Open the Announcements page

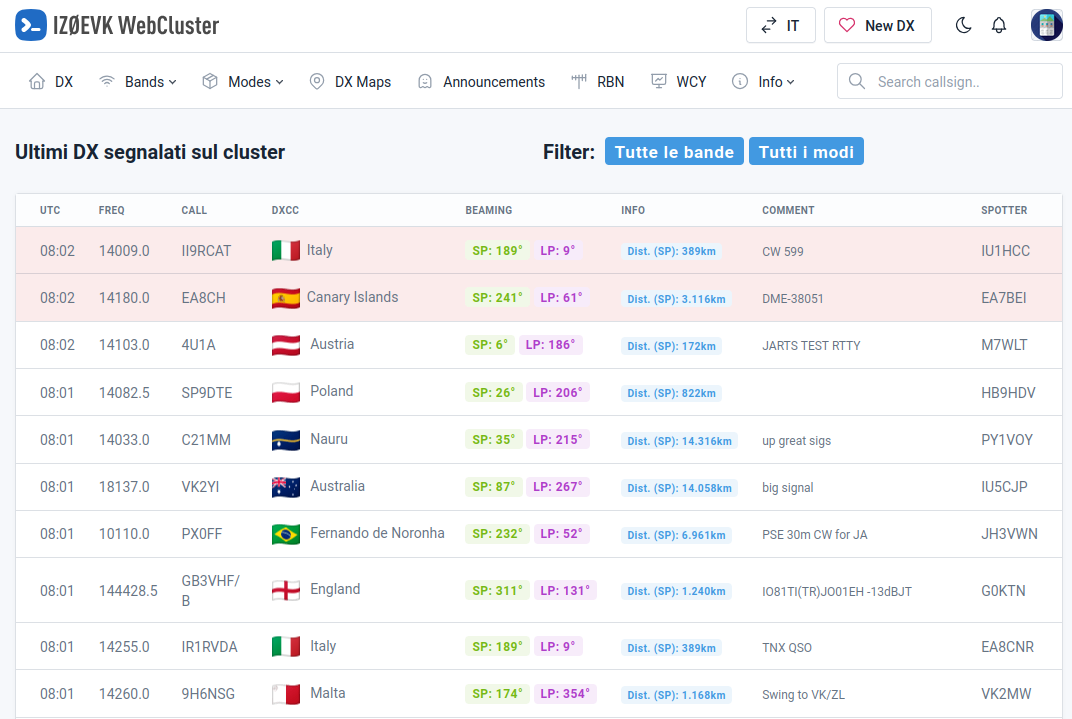(481, 82)
